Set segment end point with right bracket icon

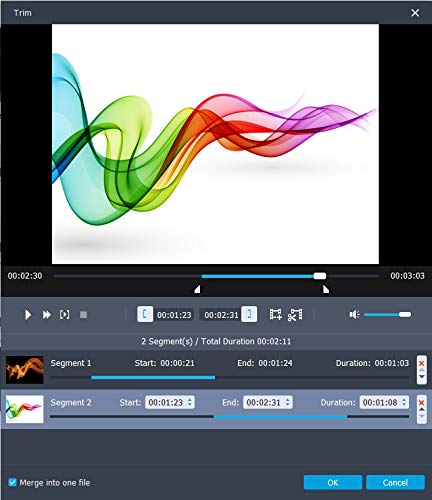[249, 314]
